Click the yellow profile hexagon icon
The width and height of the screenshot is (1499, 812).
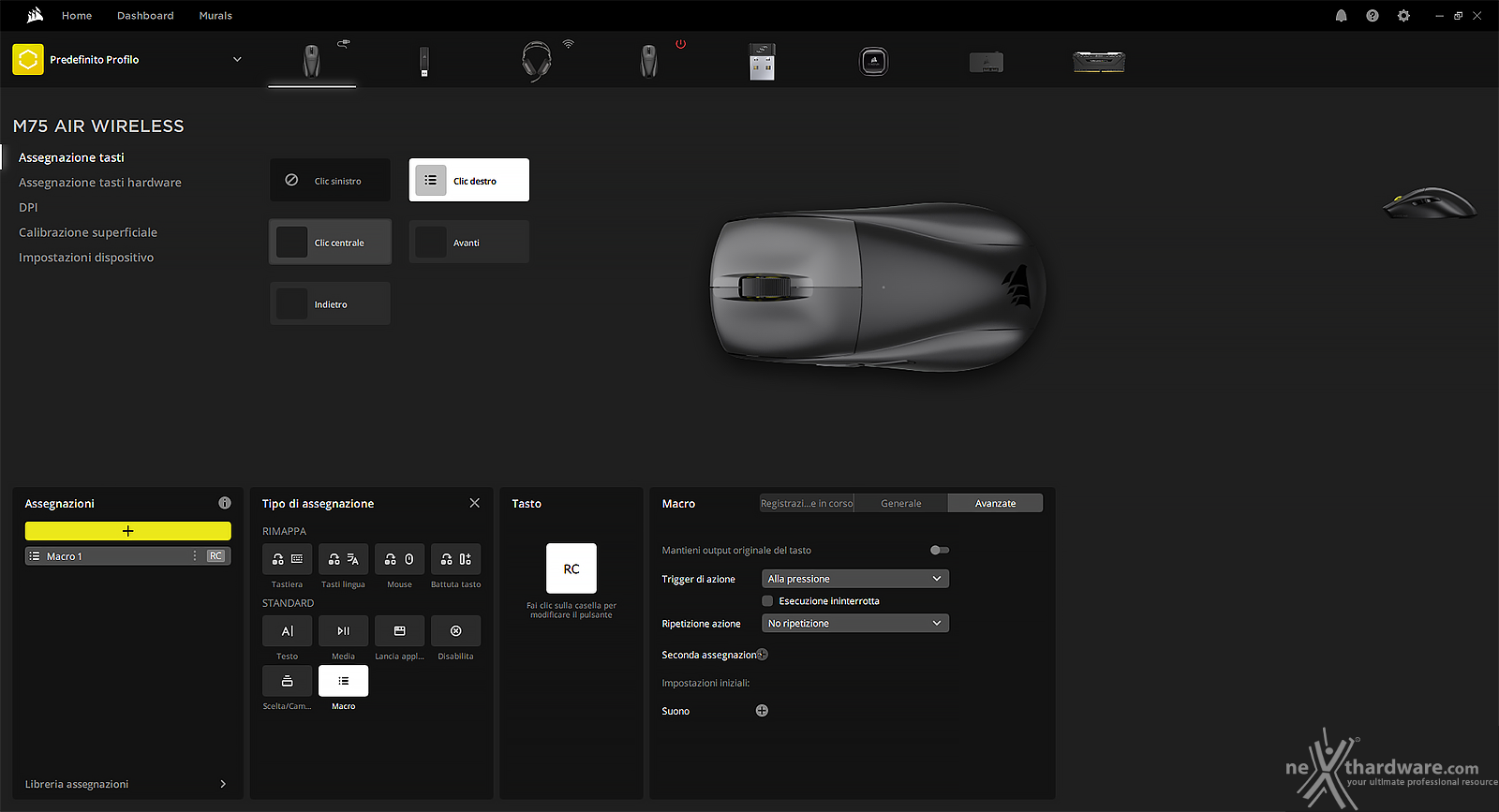[28, 59]
